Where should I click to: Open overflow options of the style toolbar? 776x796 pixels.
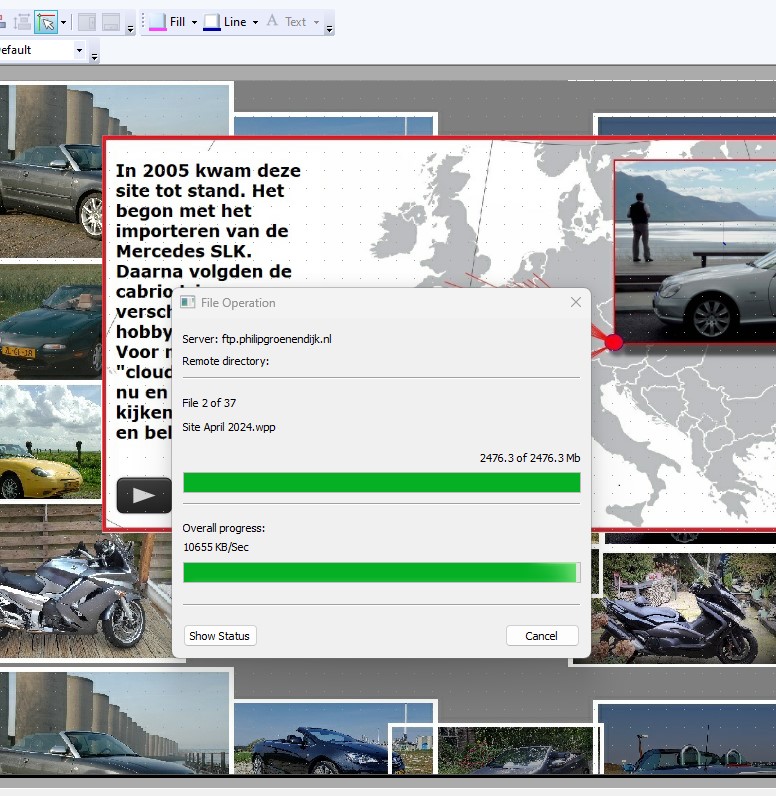pos(94,57)
